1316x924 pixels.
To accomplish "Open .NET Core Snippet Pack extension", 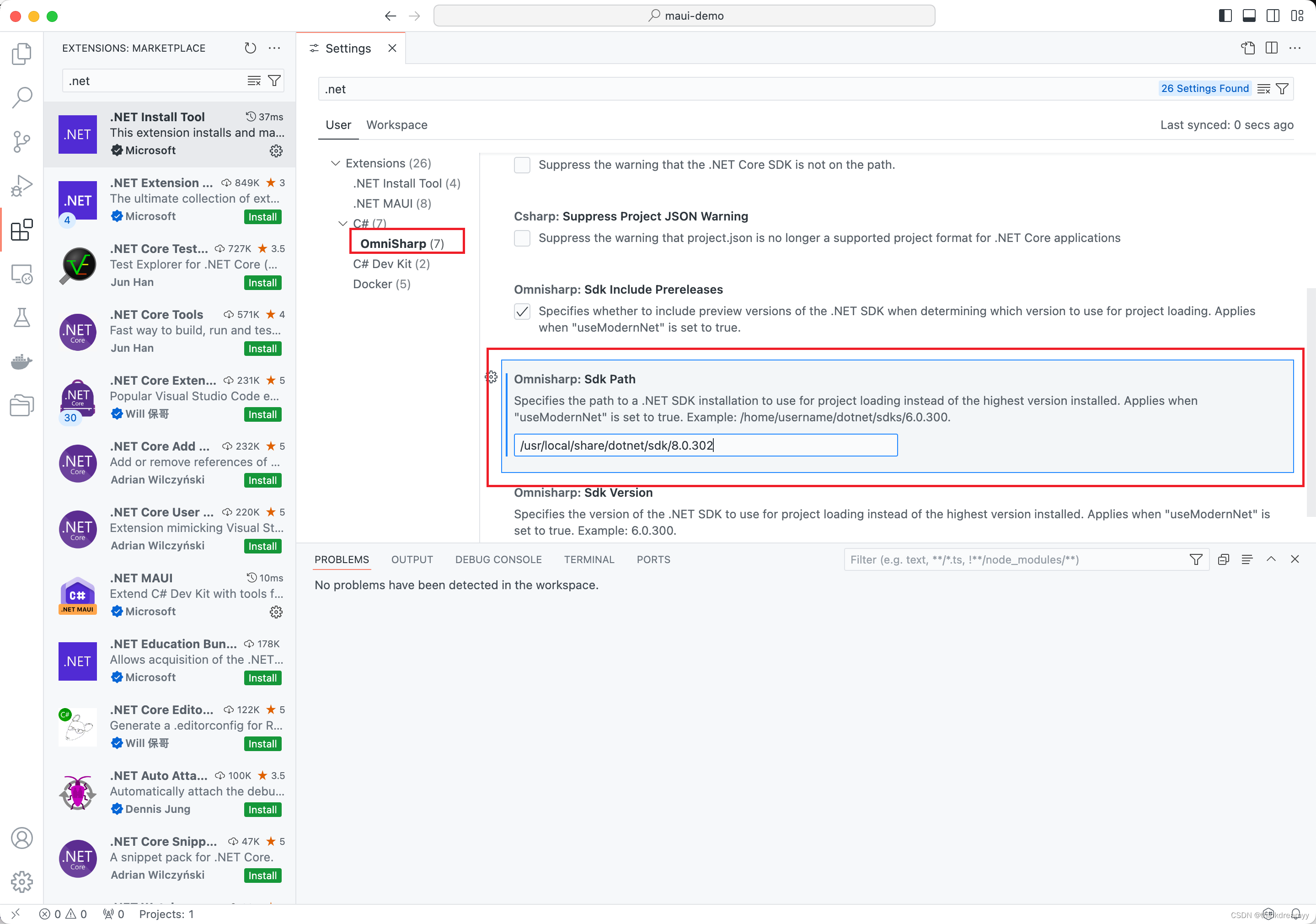I will click(170, 858).
